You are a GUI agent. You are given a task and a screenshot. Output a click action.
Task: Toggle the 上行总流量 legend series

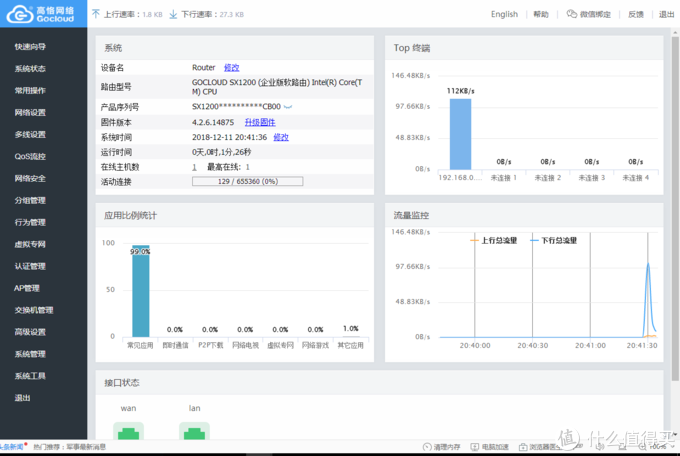494,240
